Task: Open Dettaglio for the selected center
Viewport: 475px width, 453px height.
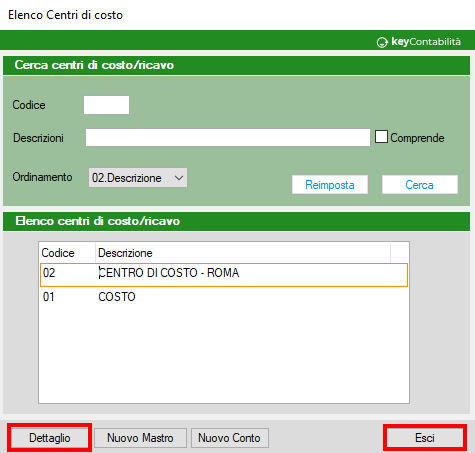Action: coord(50,438)
